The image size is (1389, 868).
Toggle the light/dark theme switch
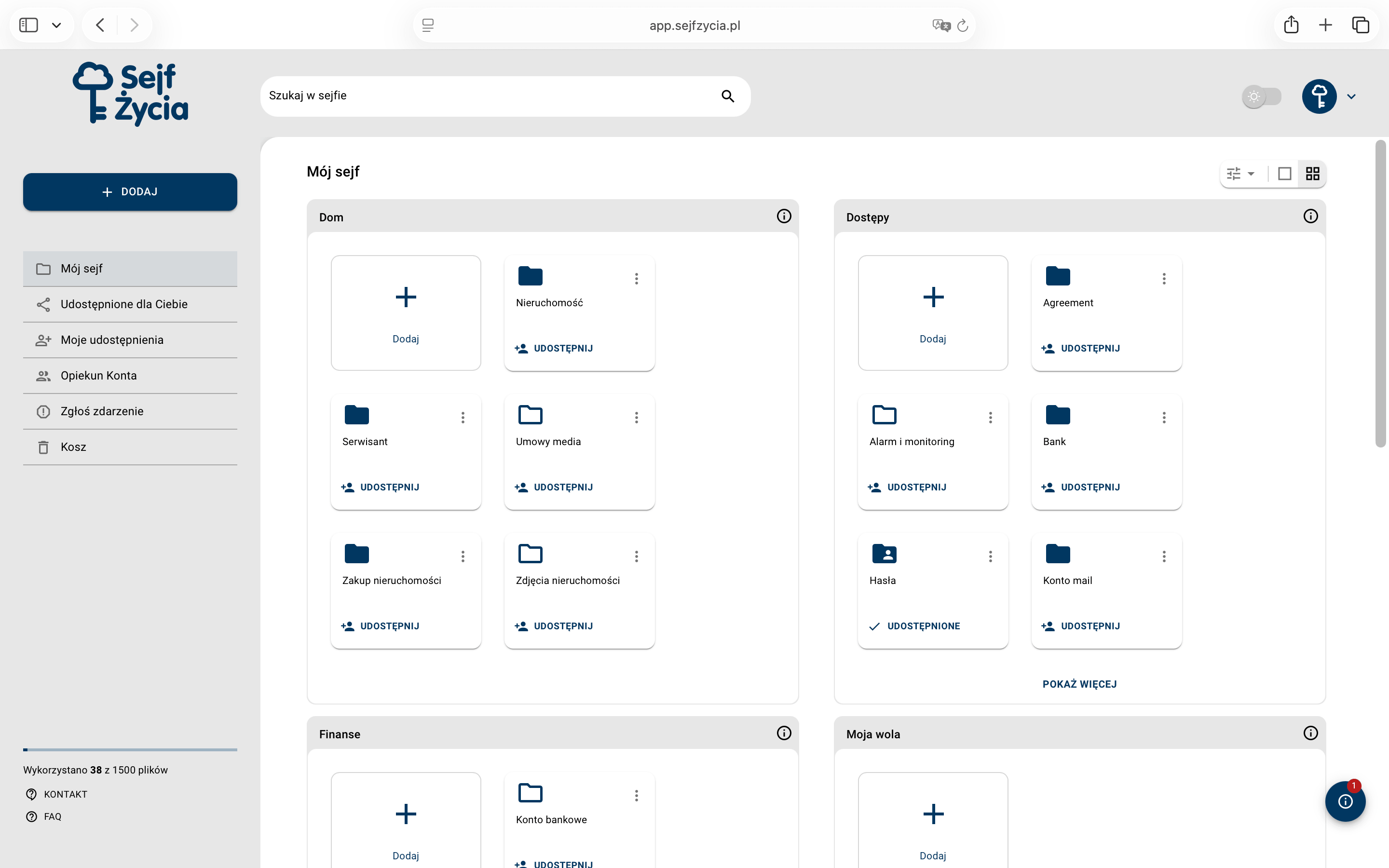pos(1262,96)
